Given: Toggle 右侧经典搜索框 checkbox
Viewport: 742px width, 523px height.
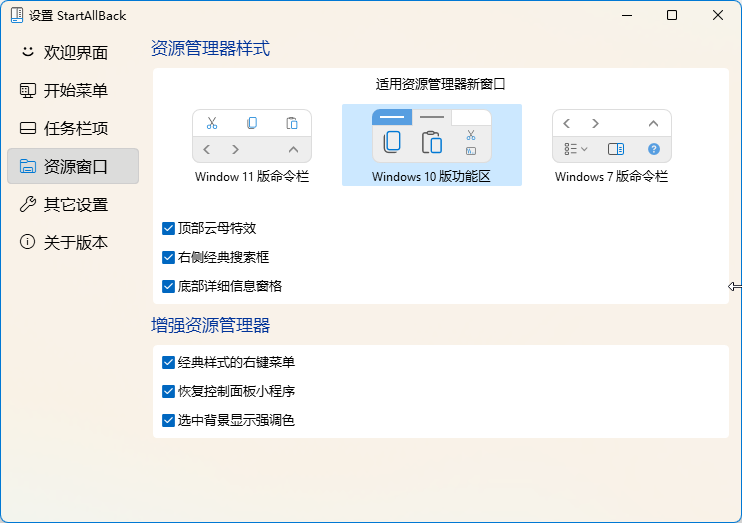Looking at the screenshot, I should pyautogui.click(x=168, y=257).
